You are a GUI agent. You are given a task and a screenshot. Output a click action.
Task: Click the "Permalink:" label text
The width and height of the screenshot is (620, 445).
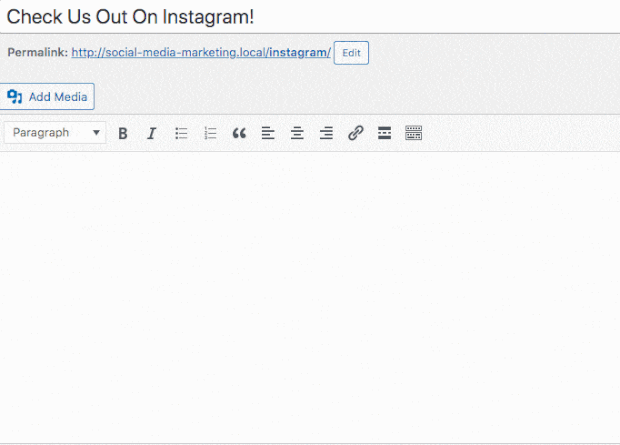(x=38, y=52)
